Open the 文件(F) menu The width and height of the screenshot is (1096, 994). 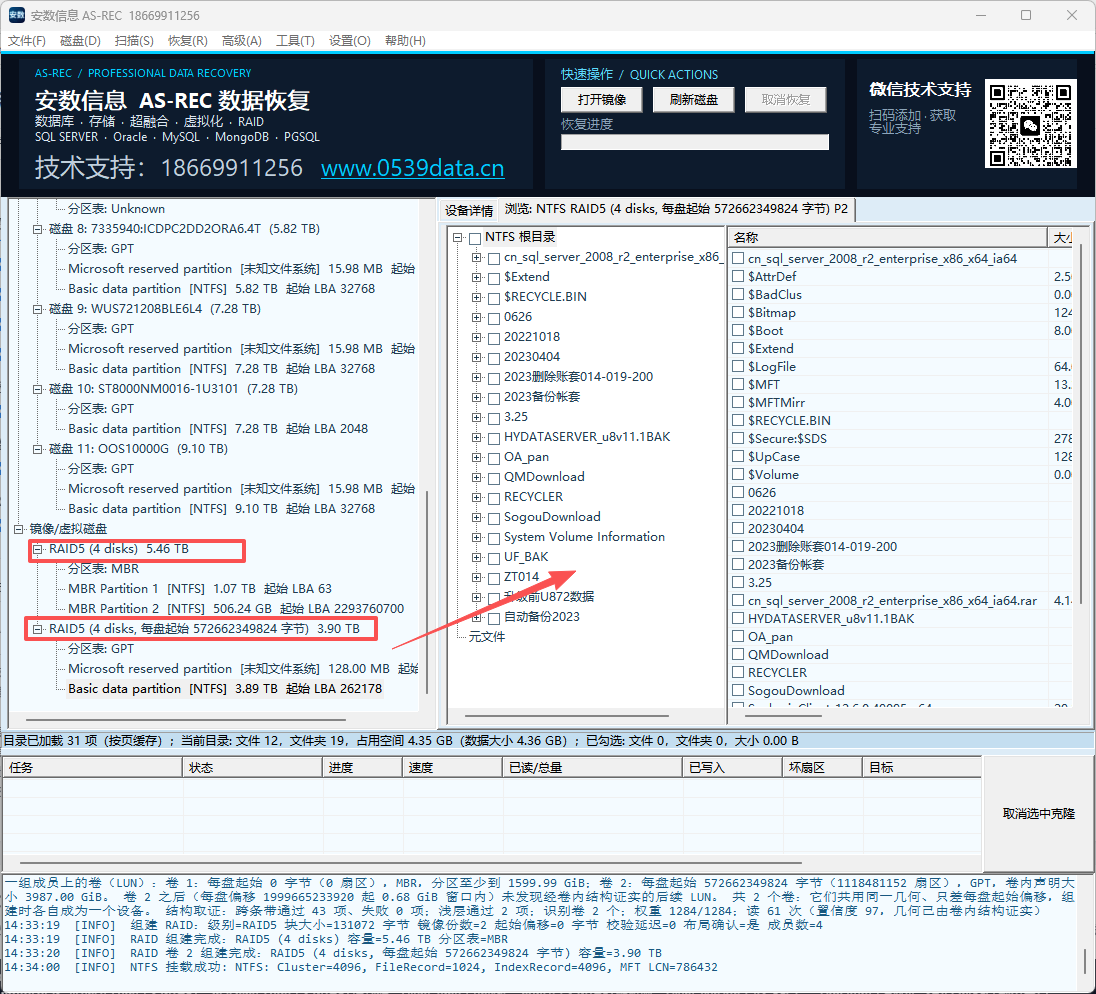click(27, 41)
